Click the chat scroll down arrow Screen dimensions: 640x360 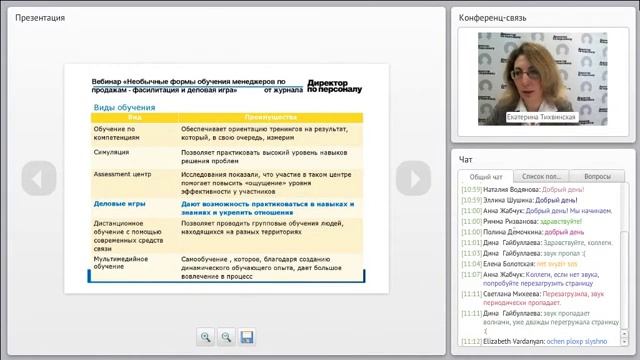pyautogui.click(x=624, y=342)
